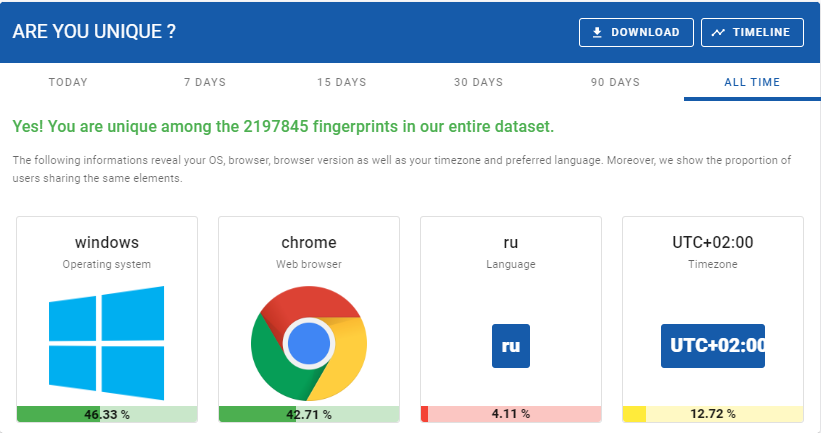Switch to the 30 Days tab
Image resolution: width=821 pixels, height=433 pixels.
pyautogui.click(x=478, y=82)
